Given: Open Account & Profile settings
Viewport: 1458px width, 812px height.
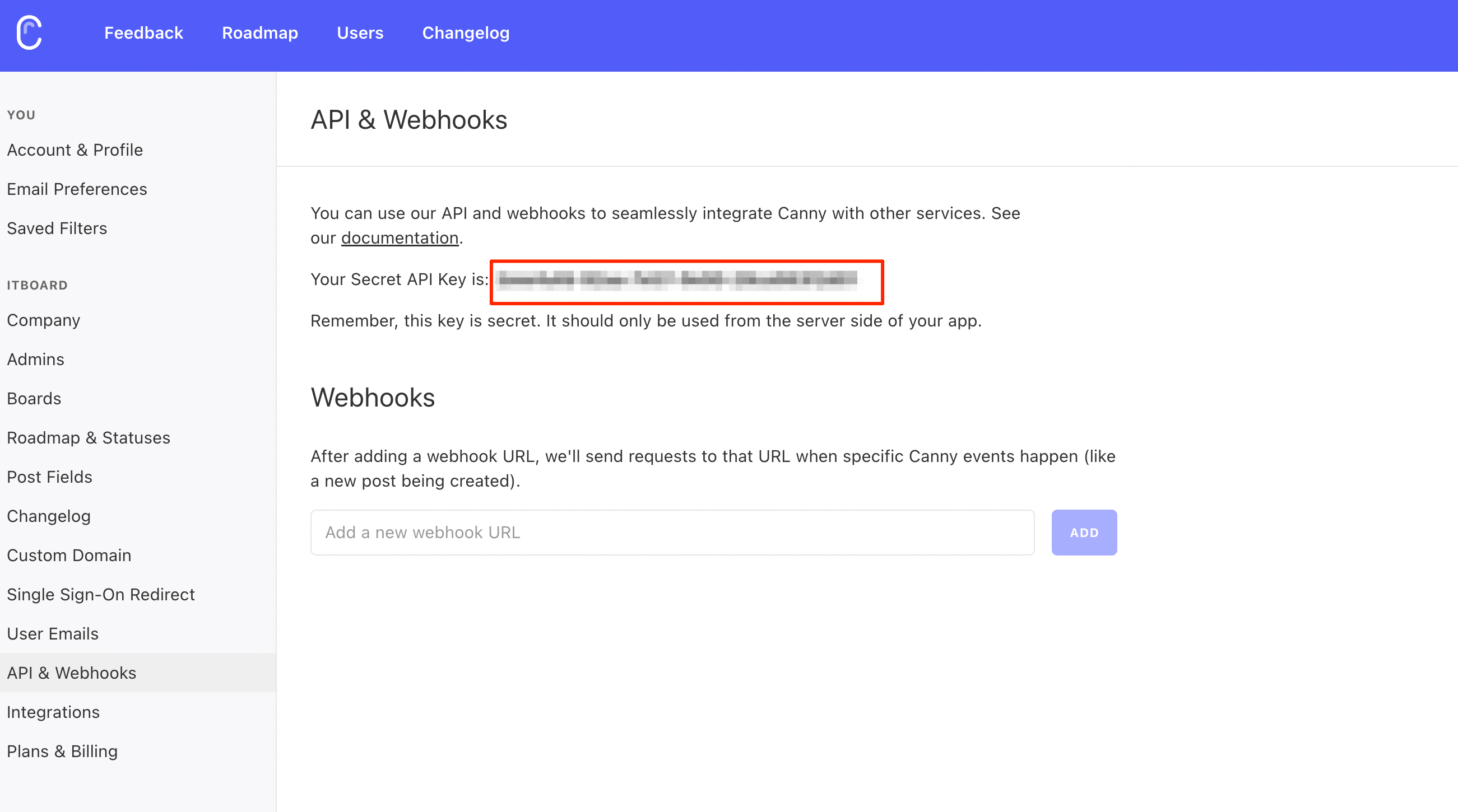Looking at the screenshot, I should pos(75,150).
